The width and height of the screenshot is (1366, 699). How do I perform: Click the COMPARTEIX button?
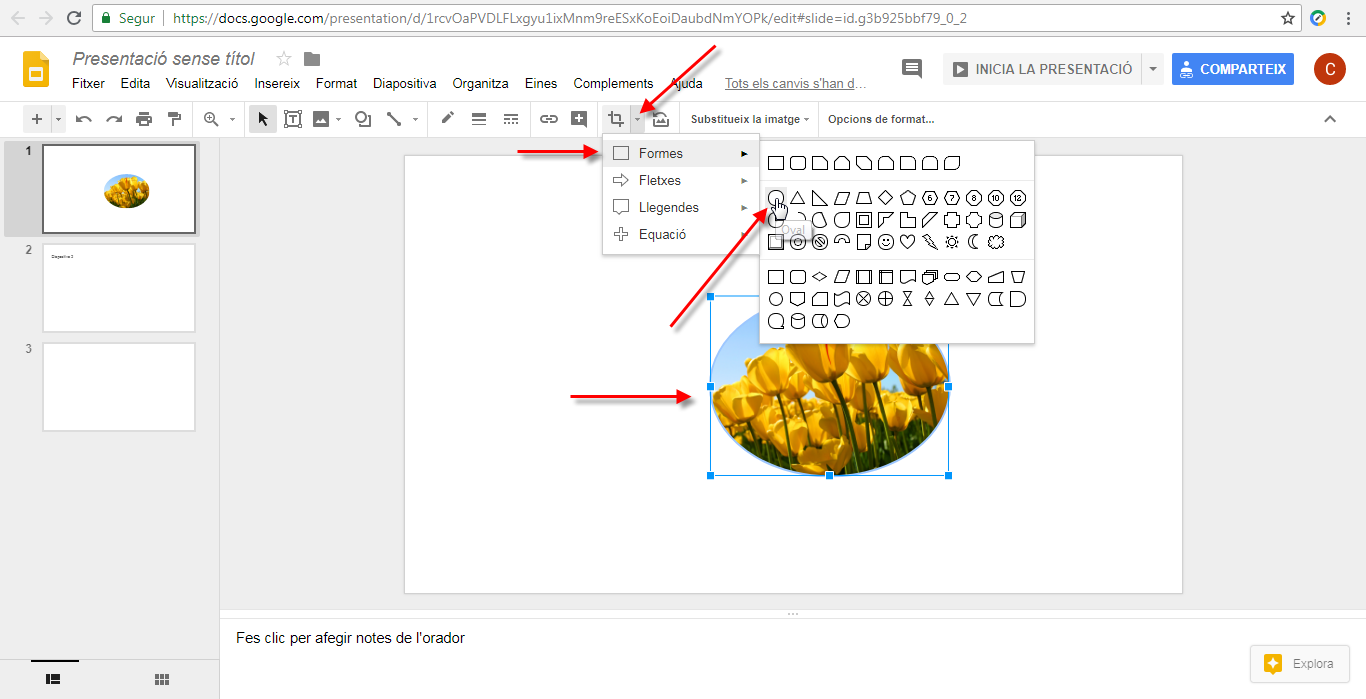pyautogui.click(x=1233, y=69)
